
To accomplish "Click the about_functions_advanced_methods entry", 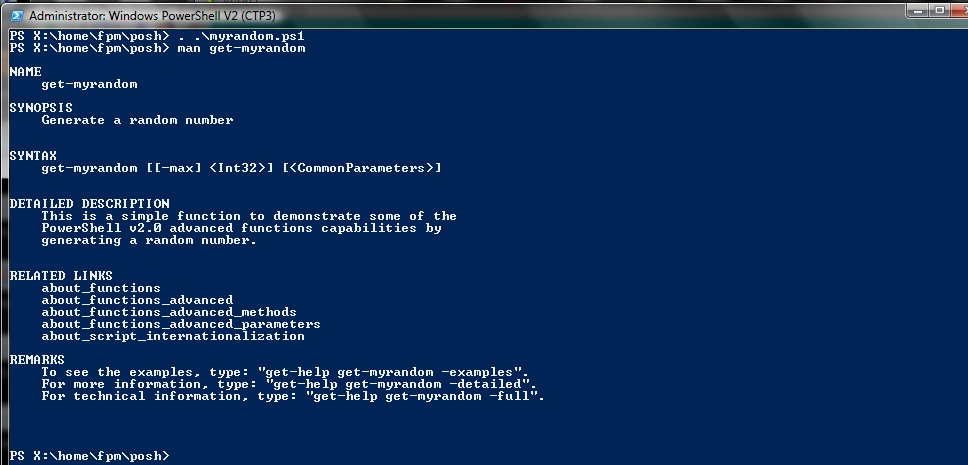I will (x=169, y=312).
